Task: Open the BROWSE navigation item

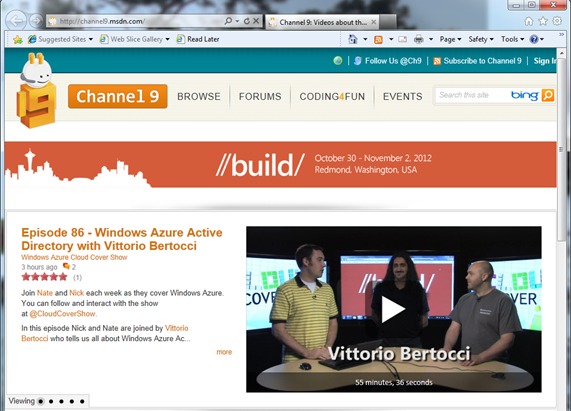Action: coord(199,96)
